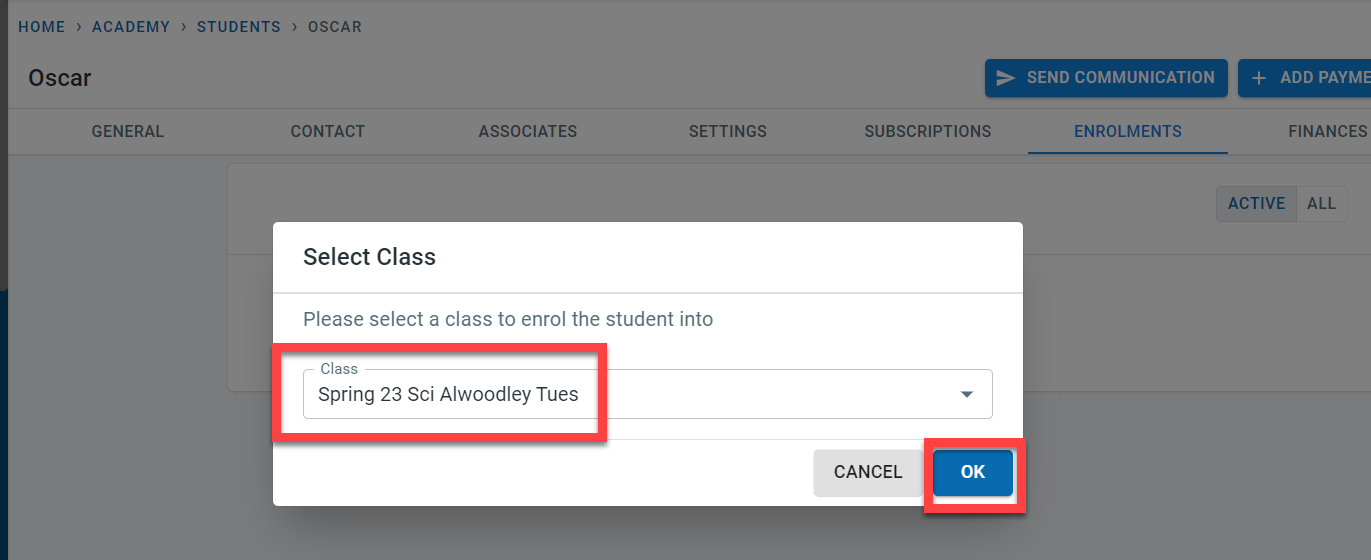1371x560 pixels.
Task: Click the Oscar breadcrumb item
Action: pos(335,27)
